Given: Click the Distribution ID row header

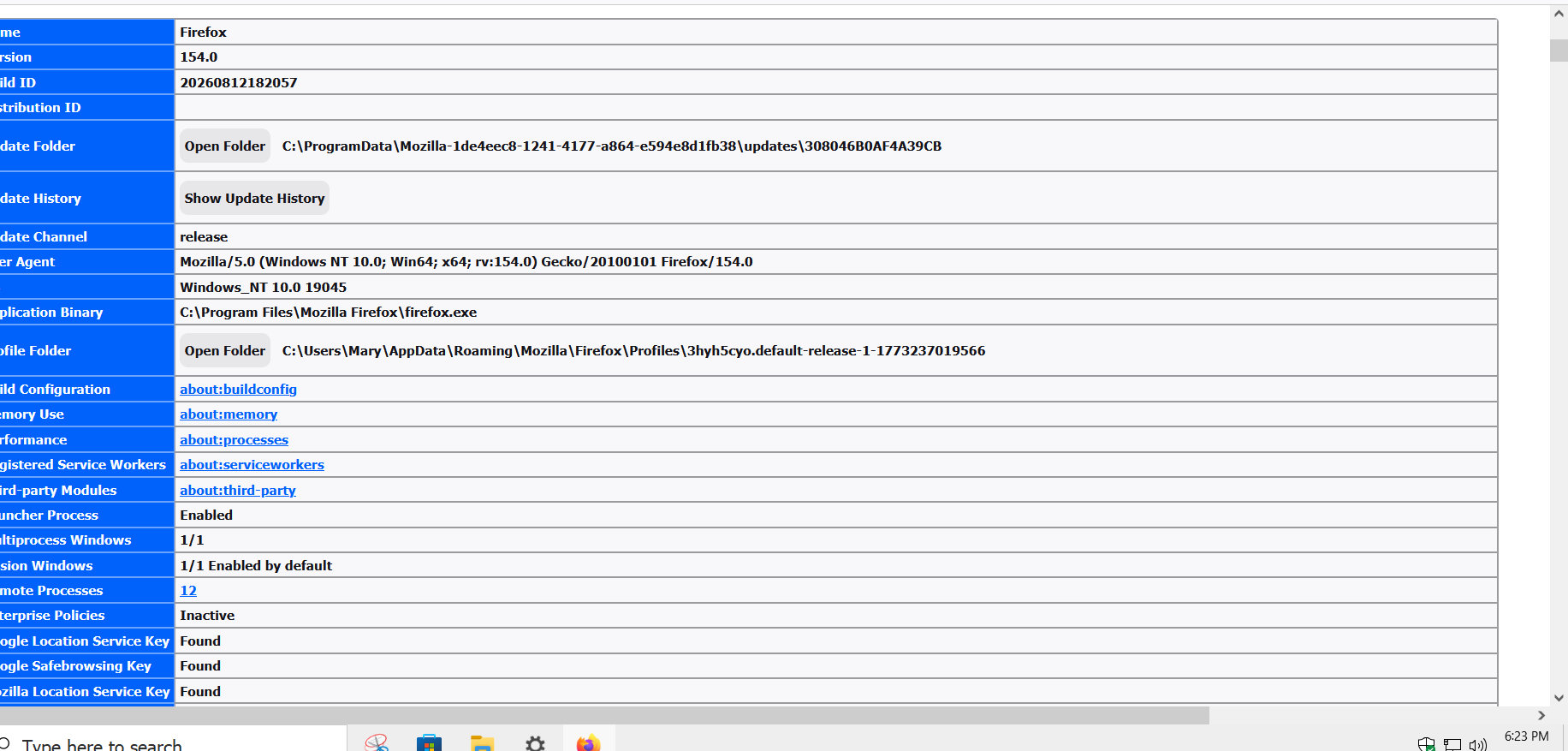Looking at the screenshot, I should (x=86, y=108).
